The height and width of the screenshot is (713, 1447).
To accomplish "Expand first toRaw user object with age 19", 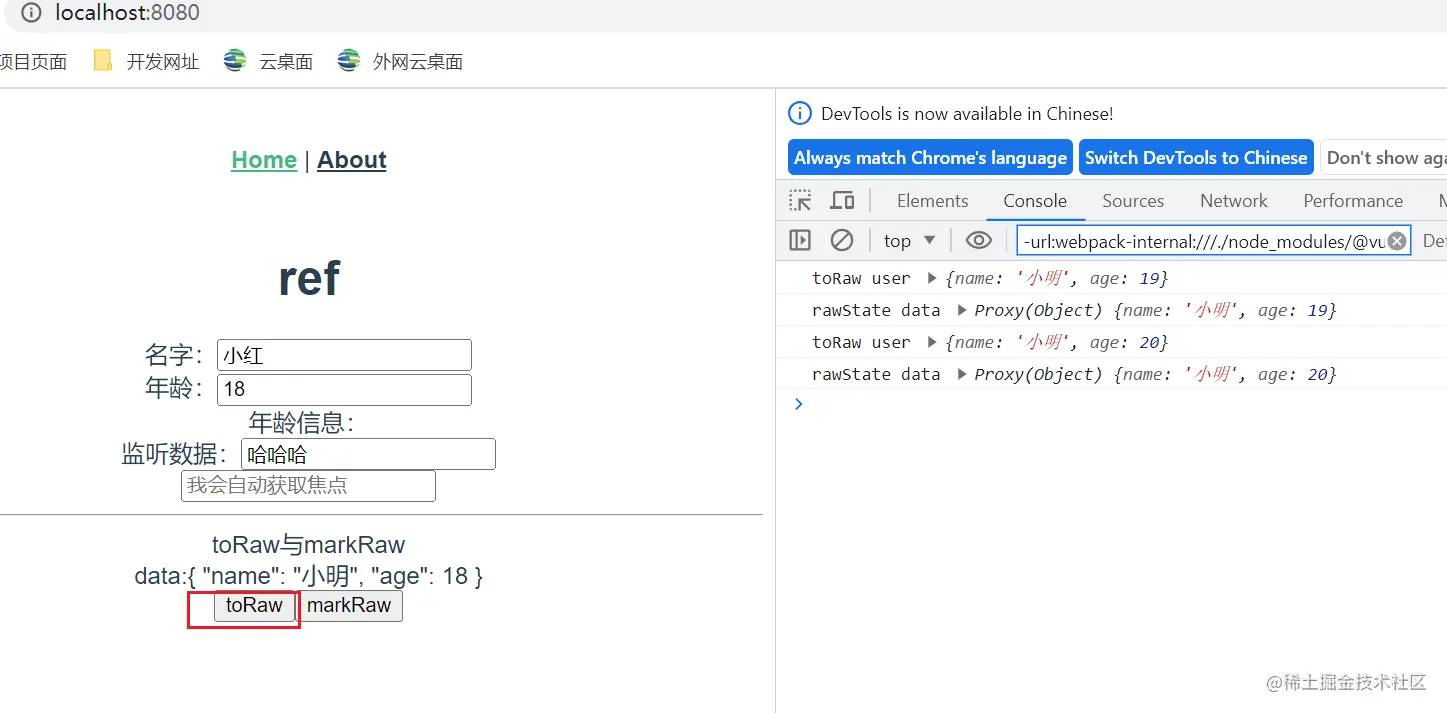I will (x=932, y=278).
